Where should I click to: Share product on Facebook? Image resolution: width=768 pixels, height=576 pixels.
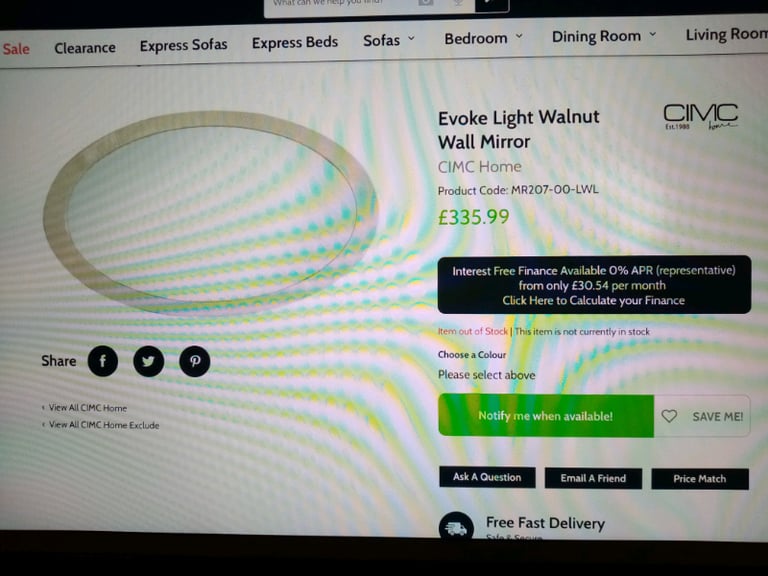coord(103,361)
